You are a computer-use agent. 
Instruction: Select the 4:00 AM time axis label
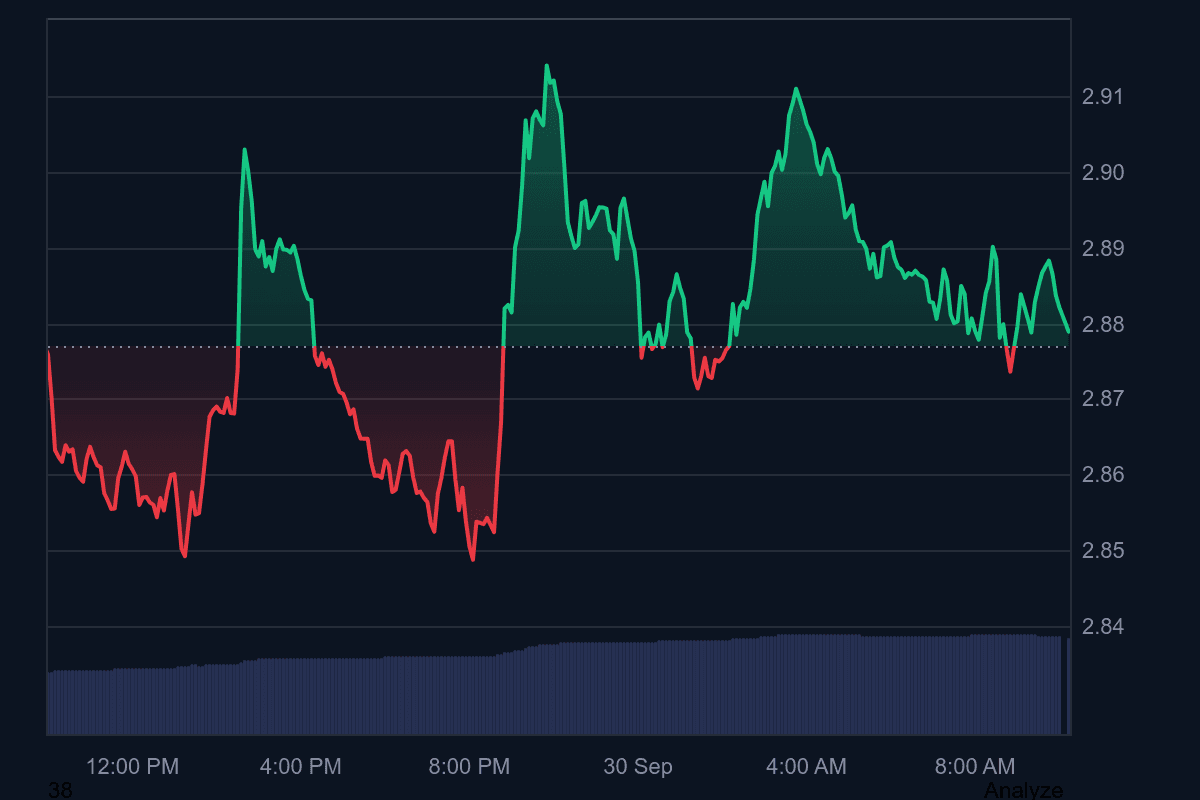pyautogui.click(x=806, y=767)
